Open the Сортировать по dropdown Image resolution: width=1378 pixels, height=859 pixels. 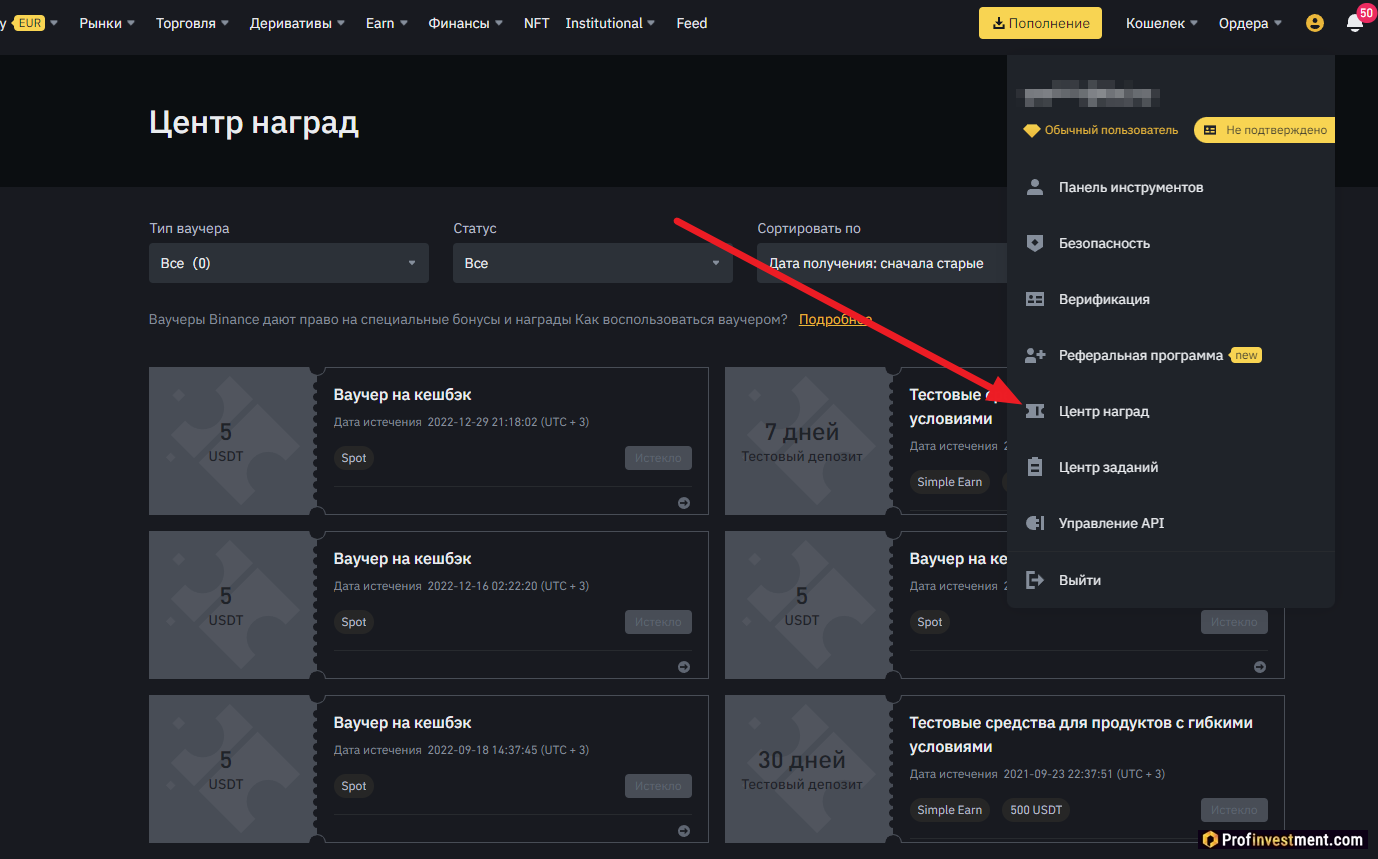click(882, 263)
